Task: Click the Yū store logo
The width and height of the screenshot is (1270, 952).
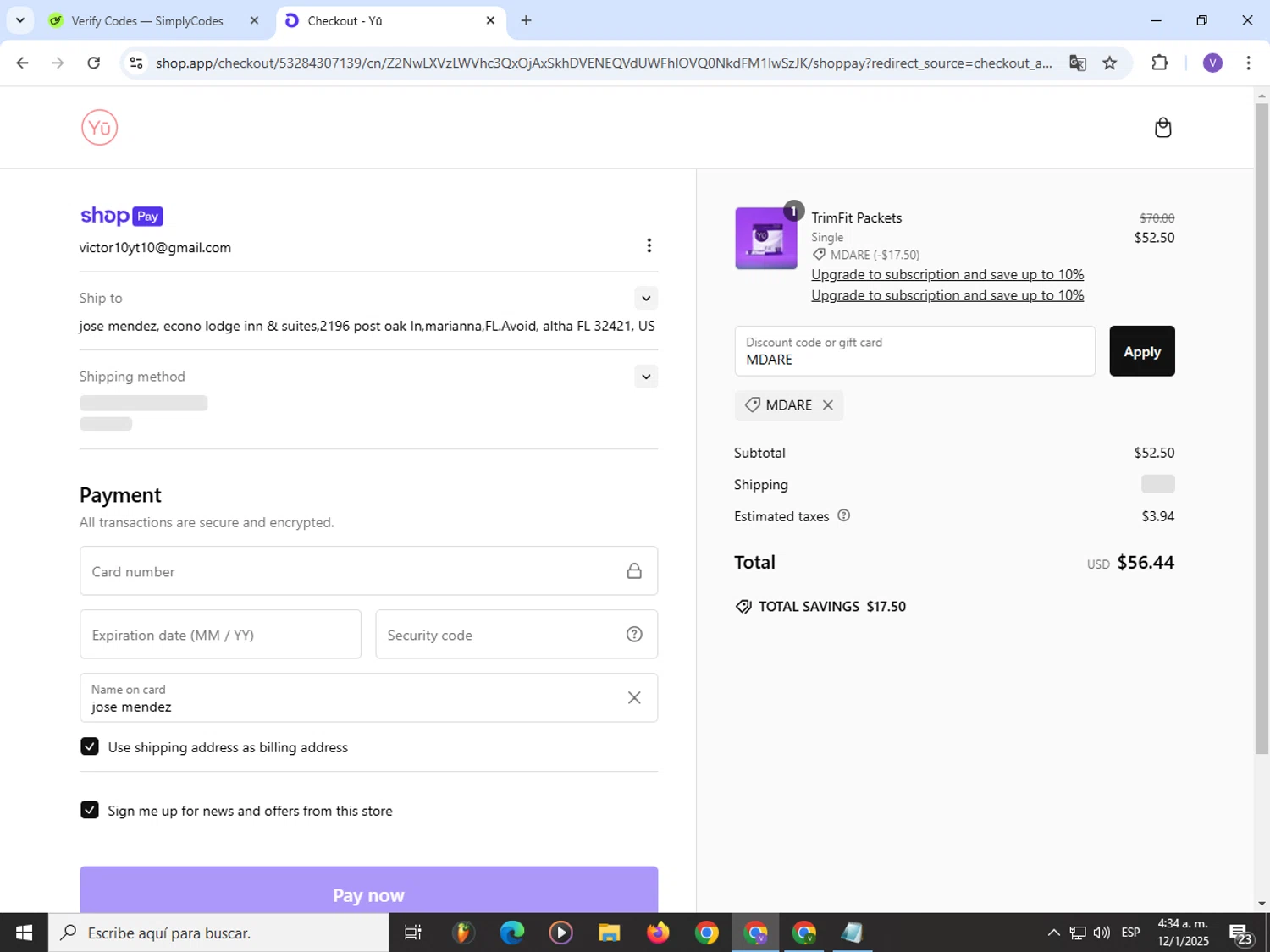Action: point(99,128)
